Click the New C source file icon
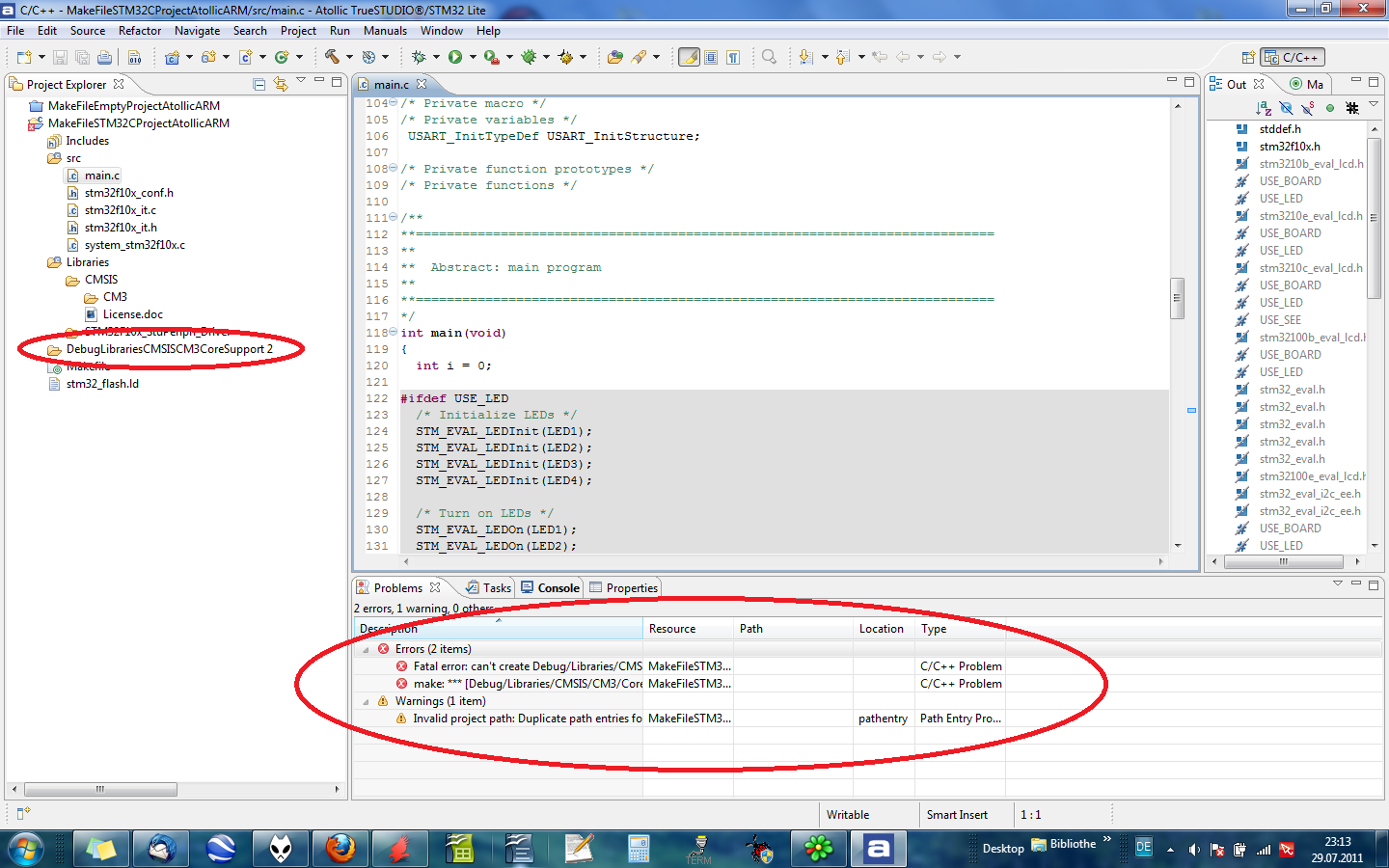 click(245, 57)
